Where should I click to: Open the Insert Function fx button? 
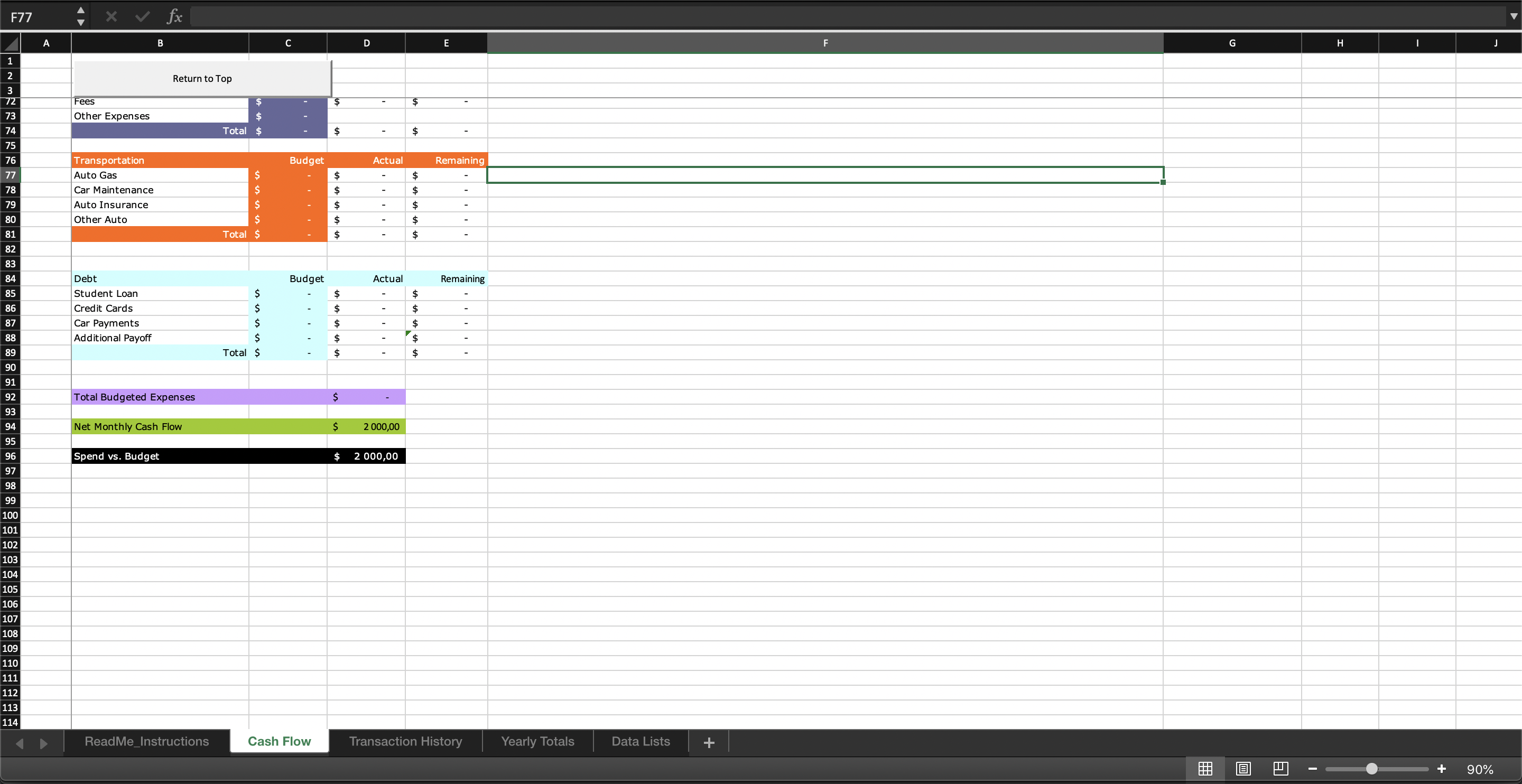(174, 16)
